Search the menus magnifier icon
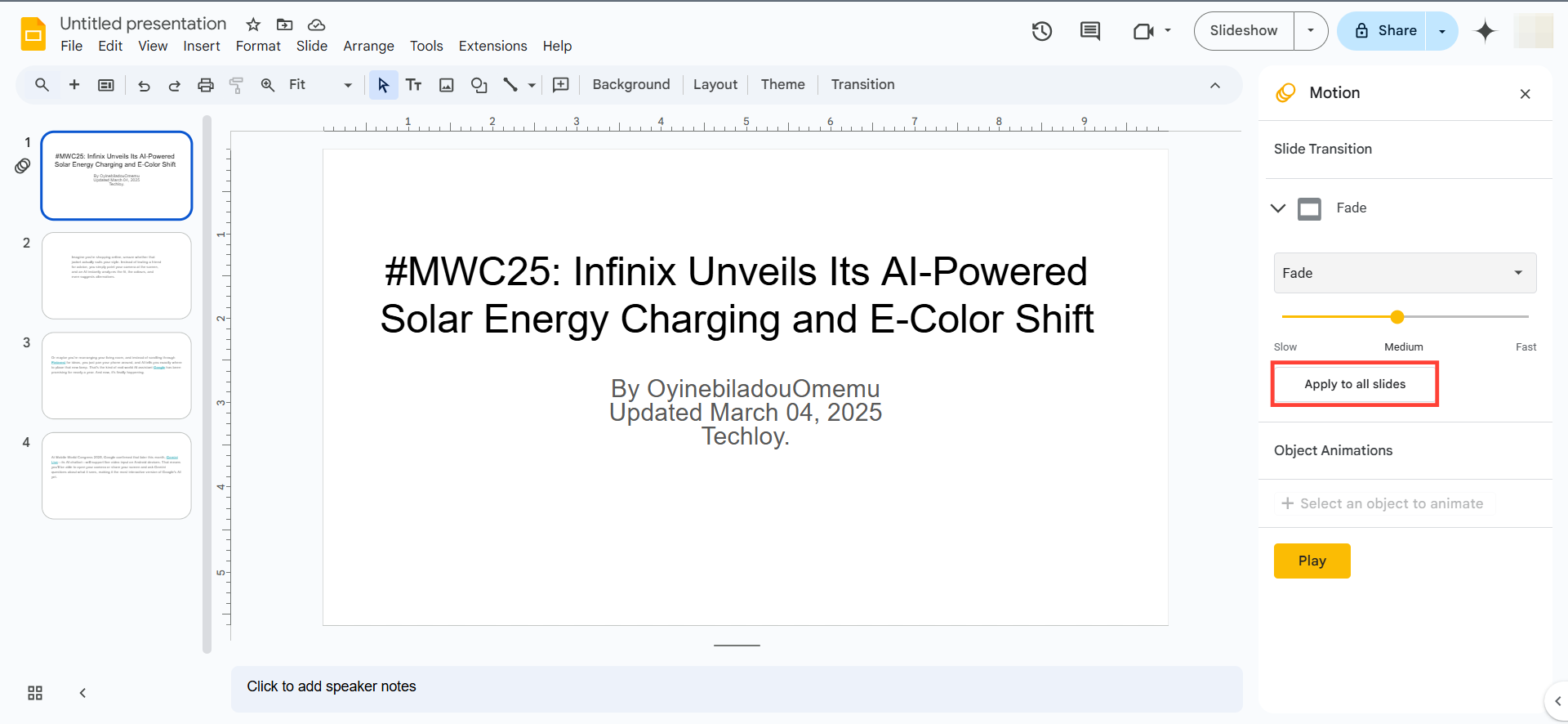Viewport: 1568px width, 724px height. 42,84
